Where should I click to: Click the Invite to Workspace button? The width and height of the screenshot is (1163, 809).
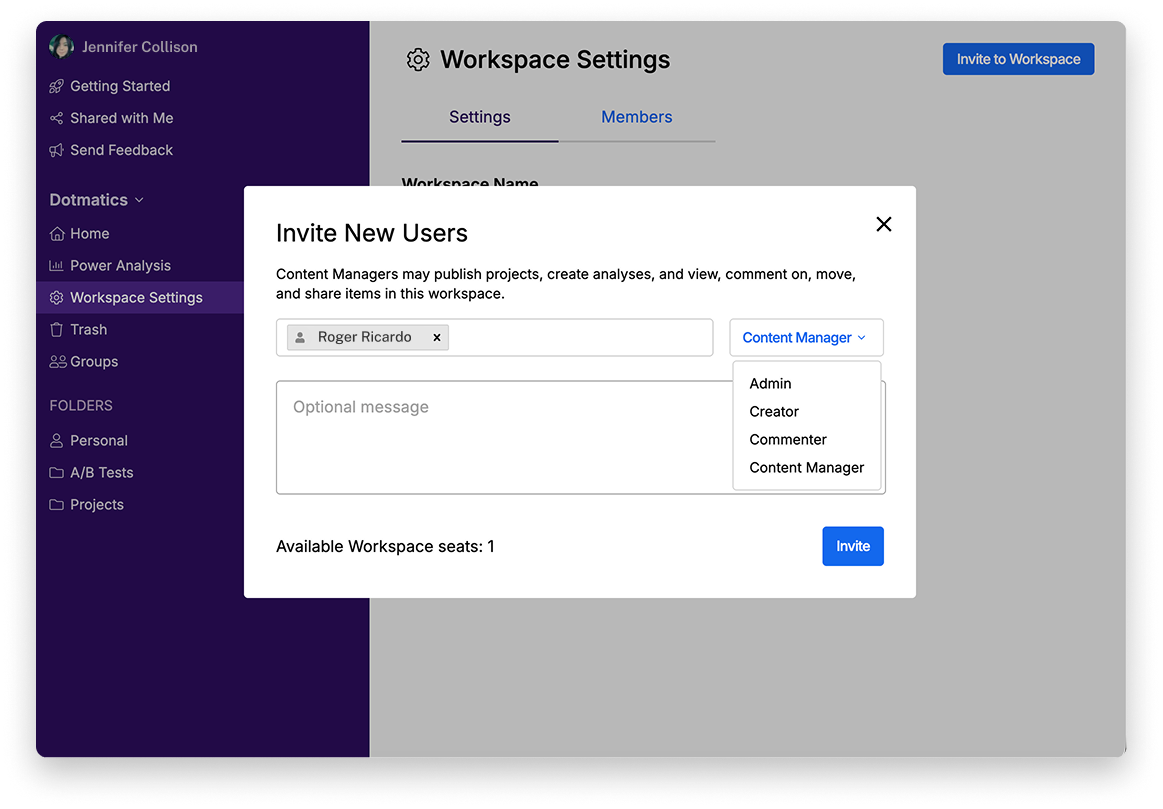coord(1018,59)
